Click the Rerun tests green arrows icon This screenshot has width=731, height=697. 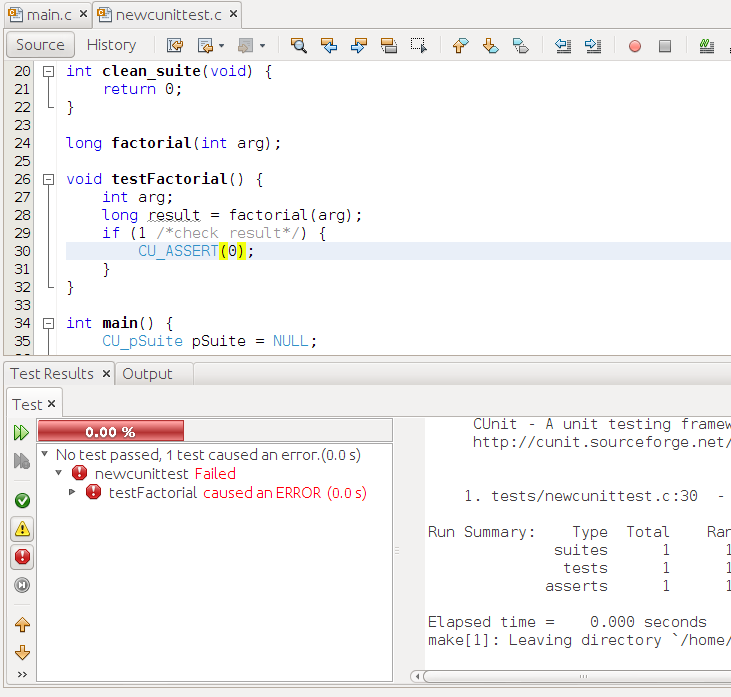click(x=21, y=432)
